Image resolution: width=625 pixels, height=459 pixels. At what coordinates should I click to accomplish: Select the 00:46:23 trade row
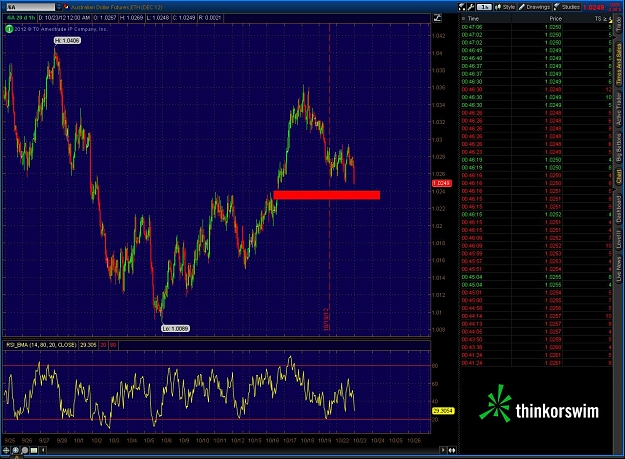point(537,152)
